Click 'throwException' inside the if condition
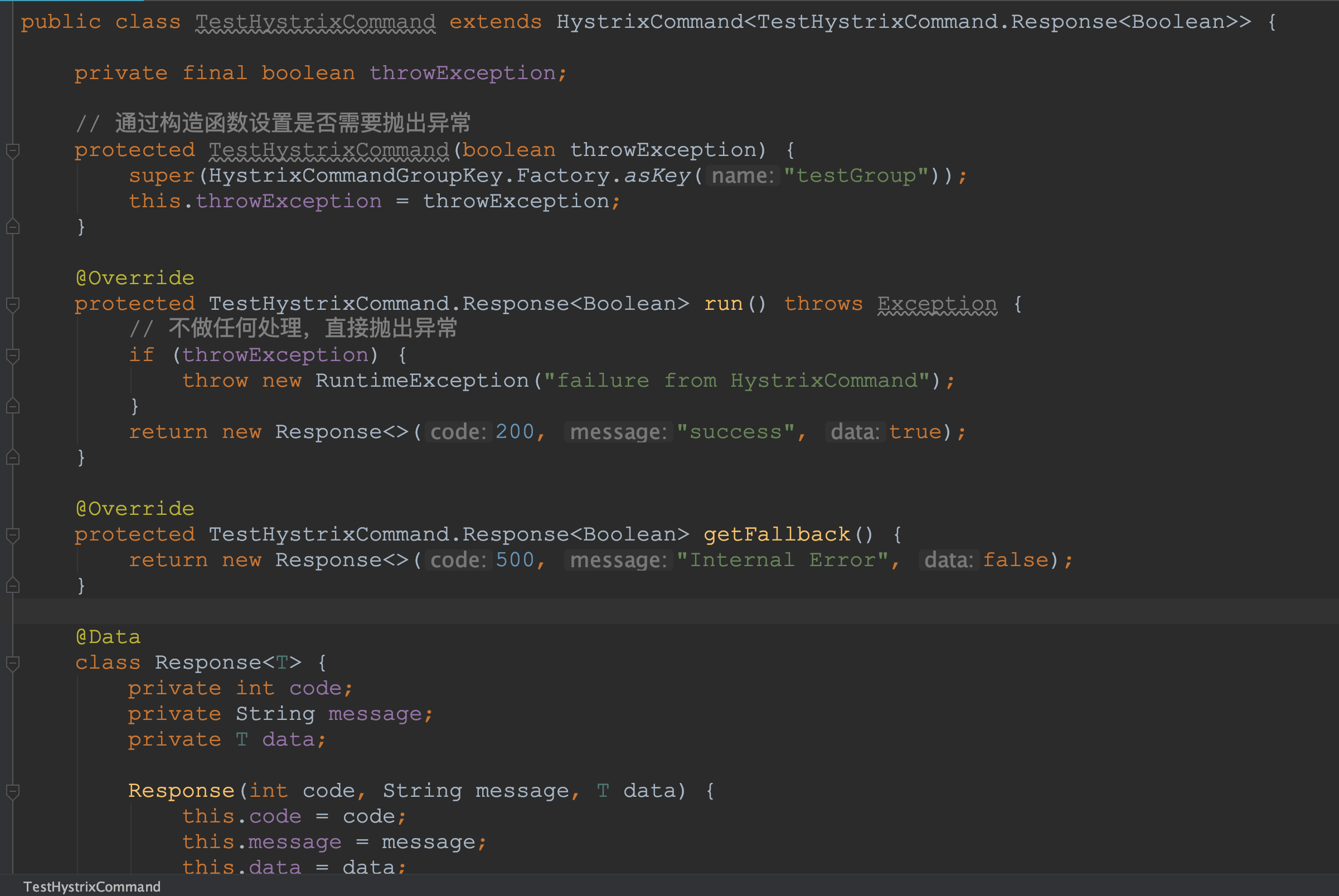Viewport: 1339px width, 896px height. pyautogui.click(x=275, y=355)
